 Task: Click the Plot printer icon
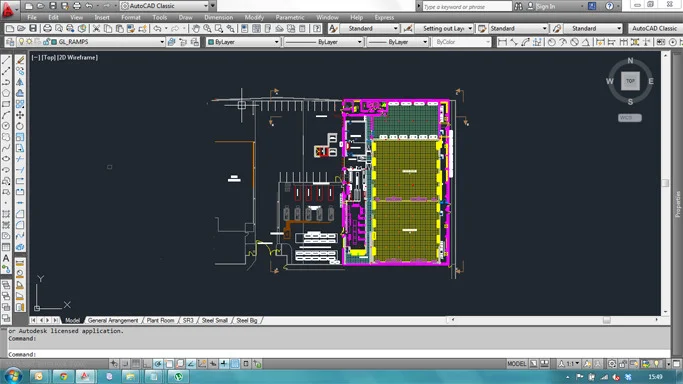[x=47, y=29]
